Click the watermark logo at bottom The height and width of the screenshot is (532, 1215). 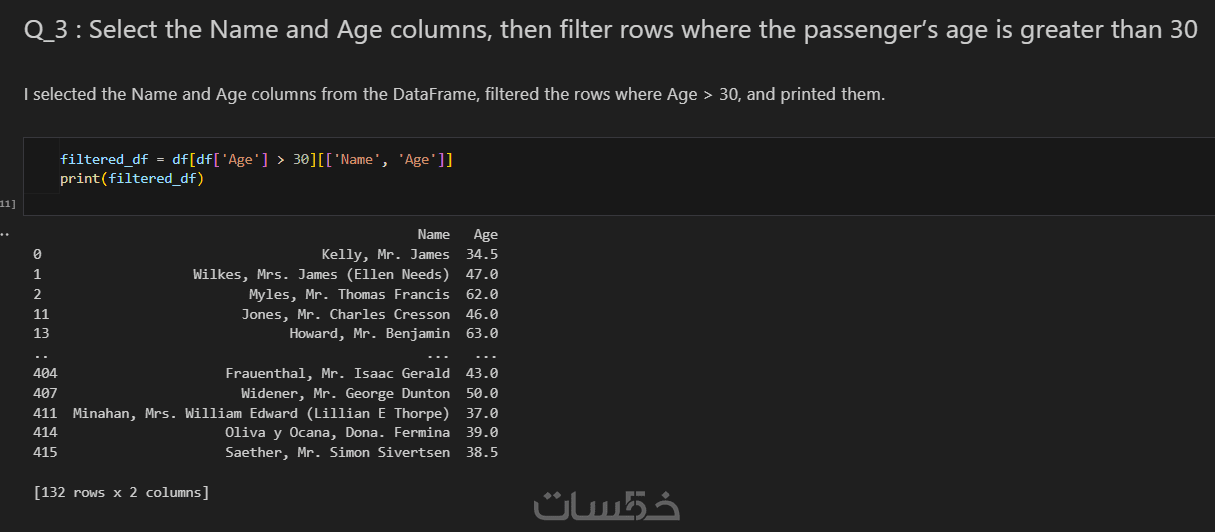tap(607, 505)
